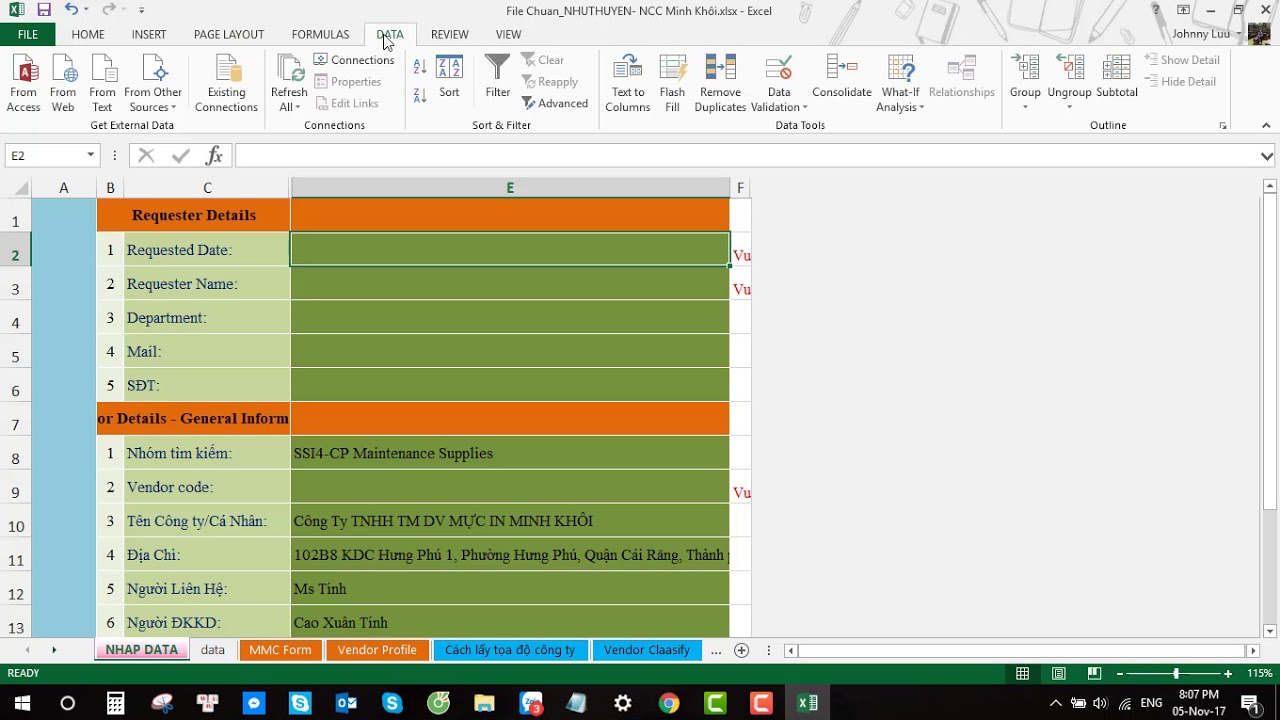Screen dimensions: 1280x720
Task: Save workbook from Quick Access Toolbar
Action: (44, 10)
